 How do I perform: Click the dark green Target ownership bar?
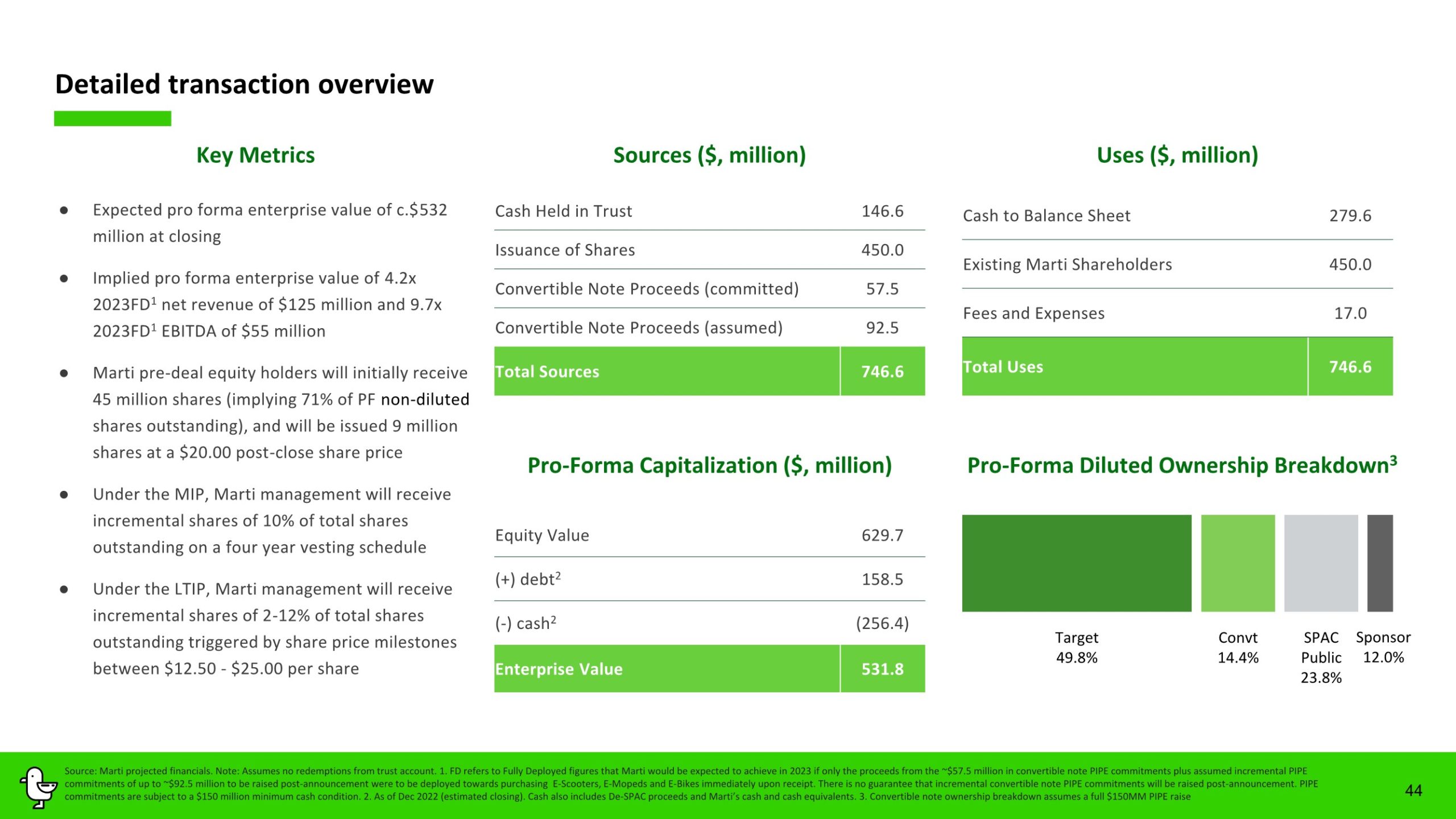1076,563
